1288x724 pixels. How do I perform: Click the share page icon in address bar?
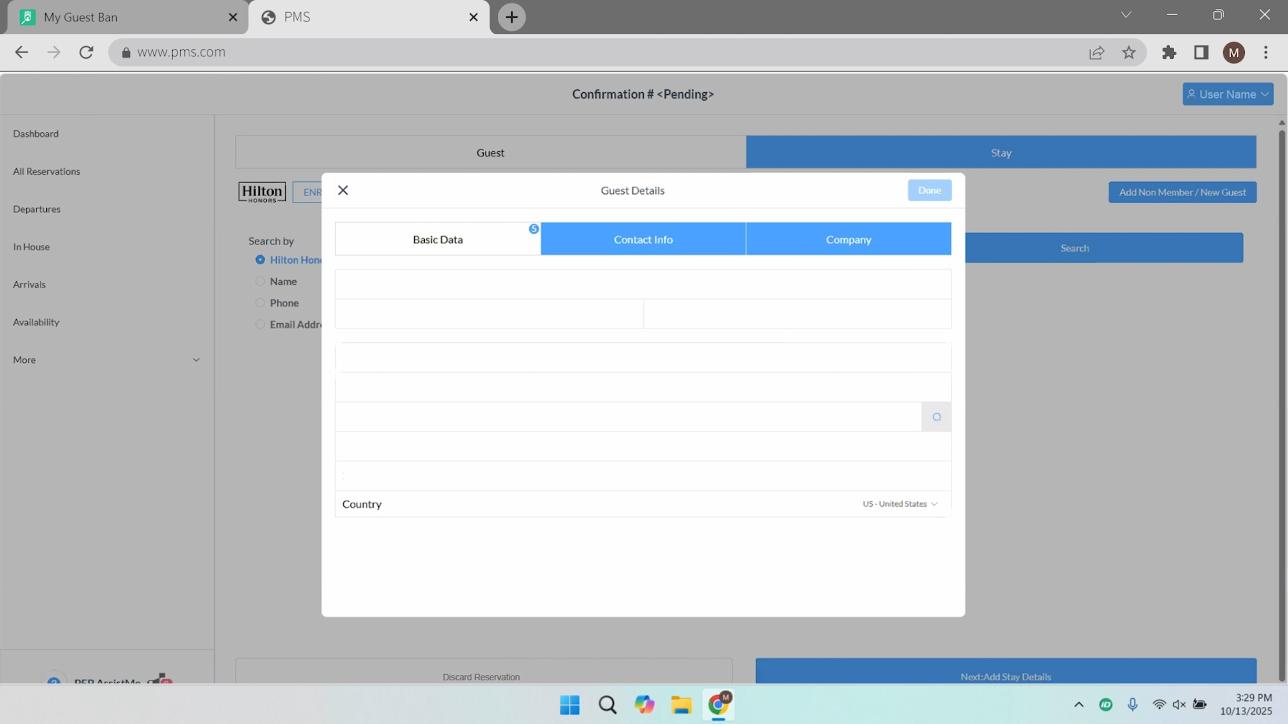click(1096, 52)
